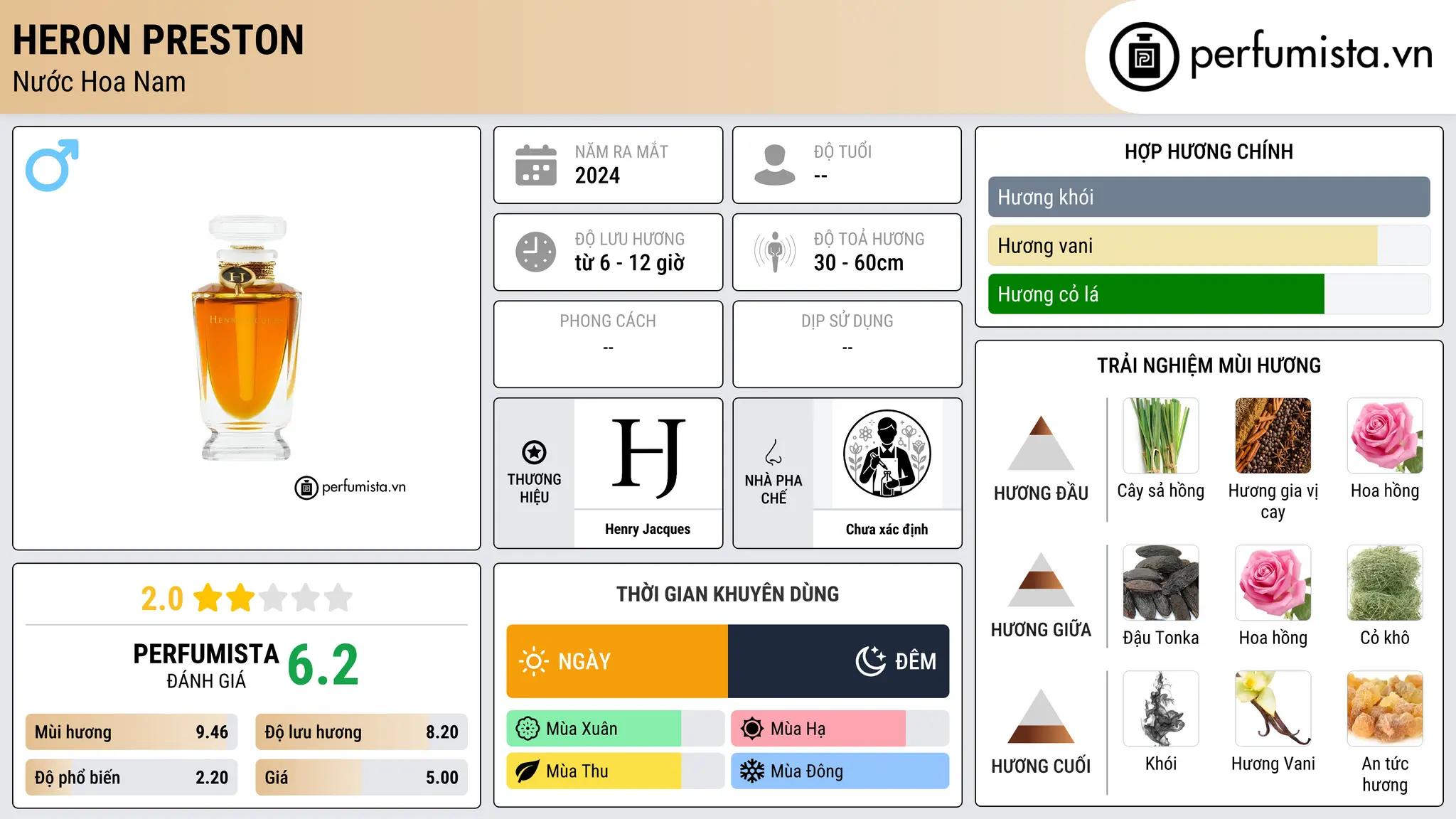Click the perfumista.vn wordmark in the header
This screenshot has width=1456, height=819.
tap(1312, 53)
